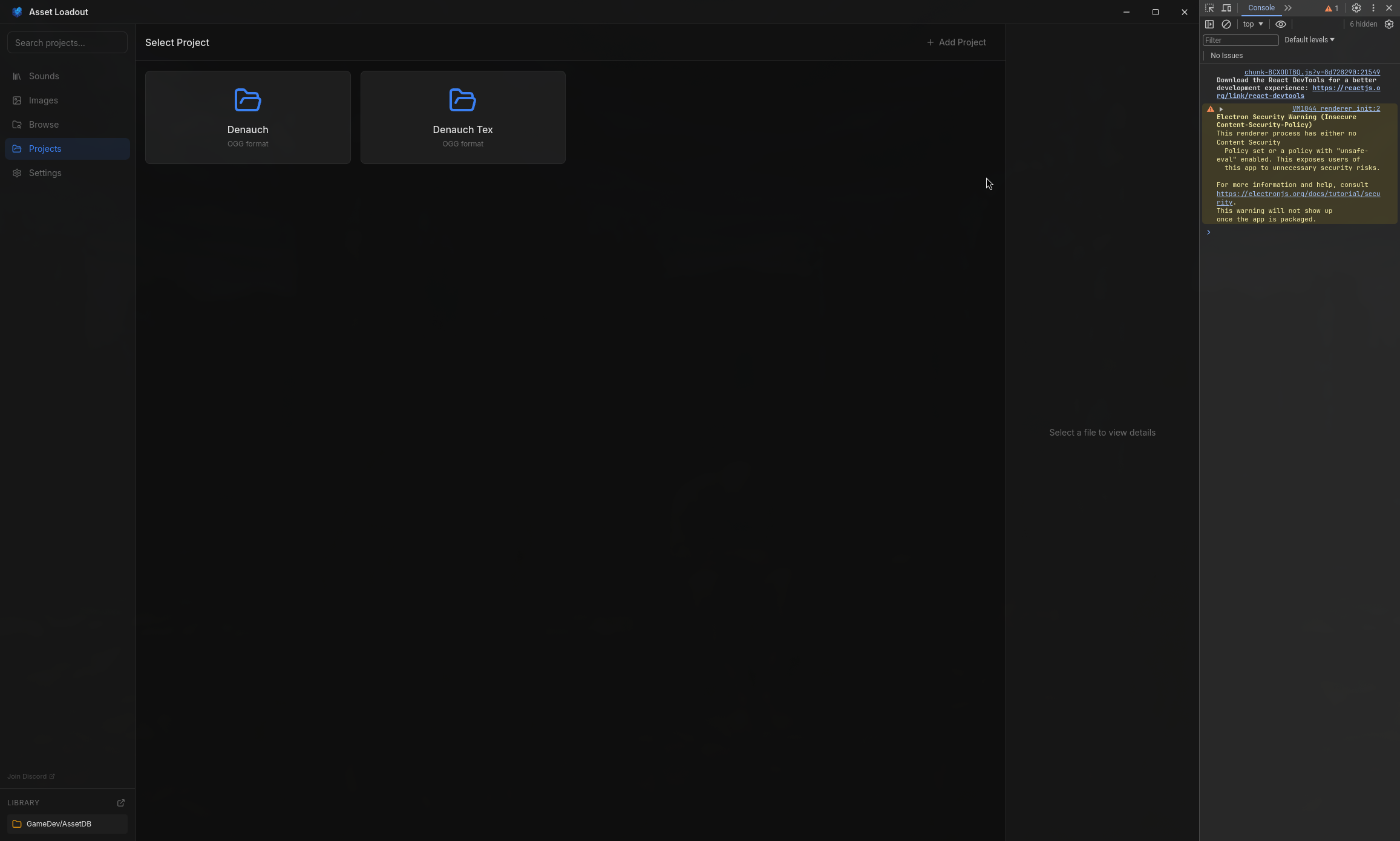This screenshot has width=1400, height=841.
Task: Clear the console with the ban icon
Action: [x=1226, y=24]
